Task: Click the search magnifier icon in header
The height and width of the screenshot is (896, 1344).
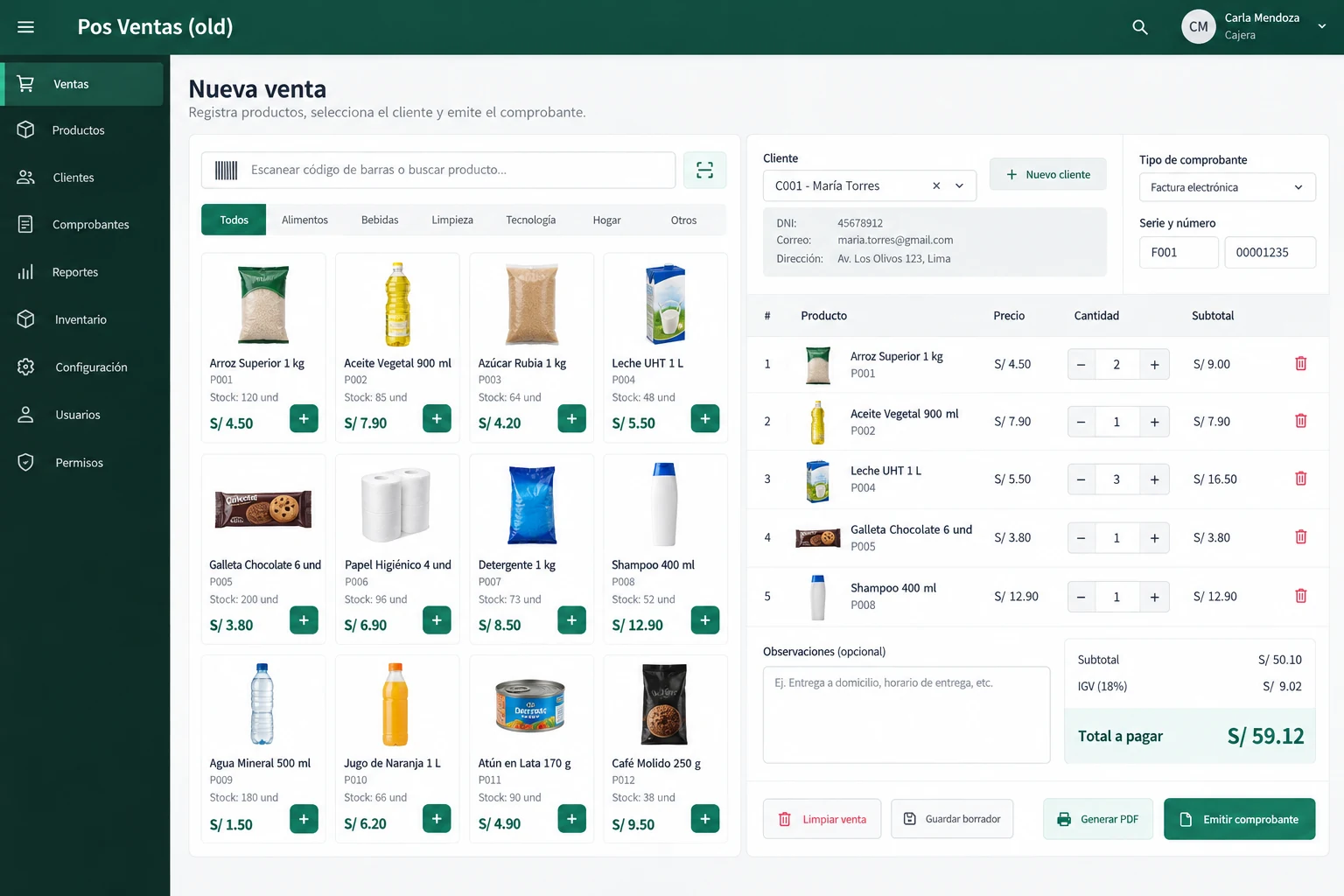Action: click(x=1140, y=27)
